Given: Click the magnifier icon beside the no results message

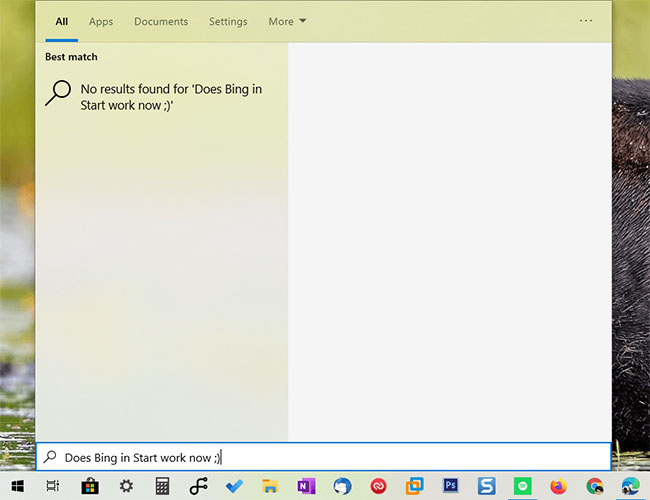Looking at the screenshot, I should coord(58,93).
